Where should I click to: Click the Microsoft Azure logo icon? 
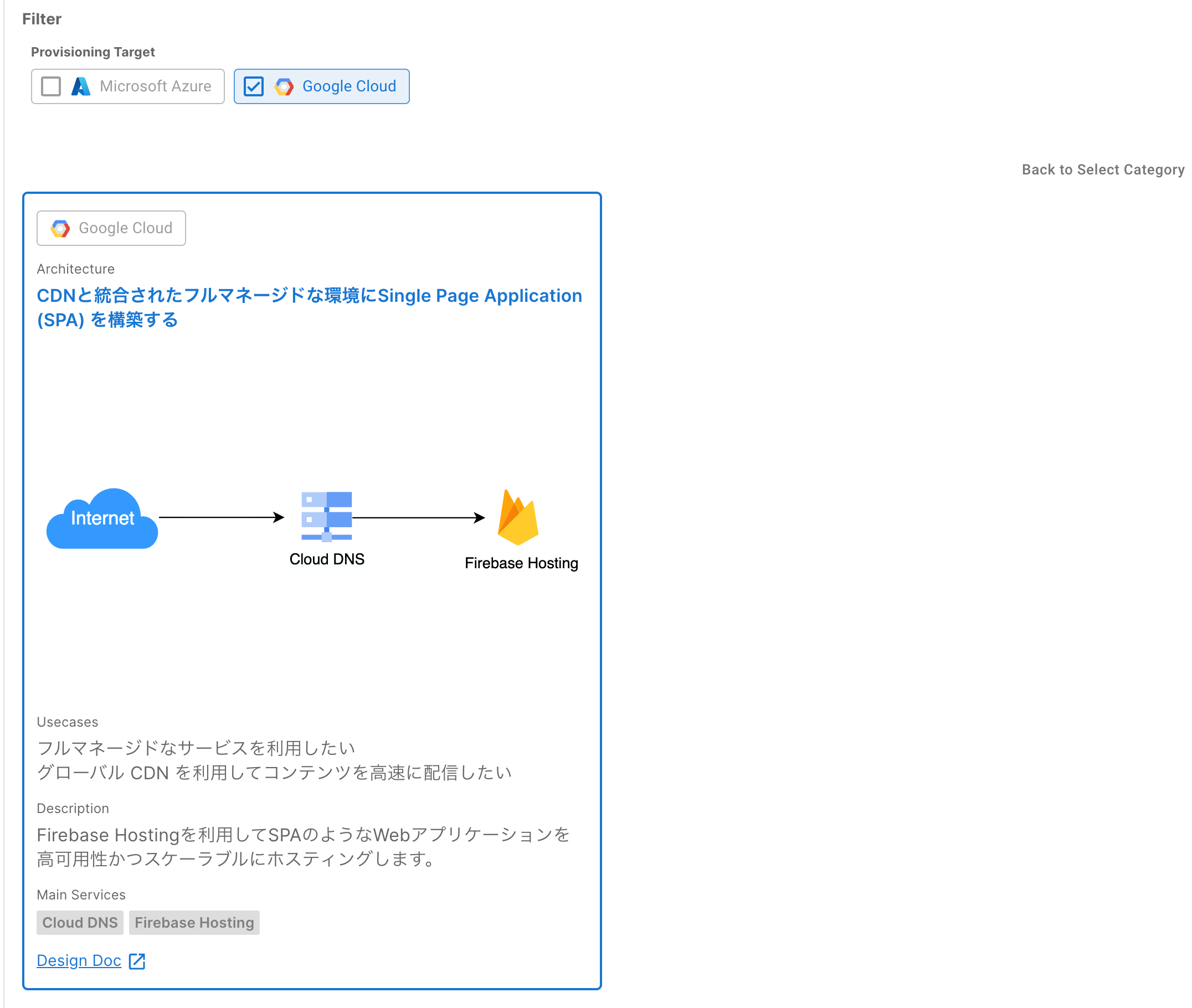80,86
